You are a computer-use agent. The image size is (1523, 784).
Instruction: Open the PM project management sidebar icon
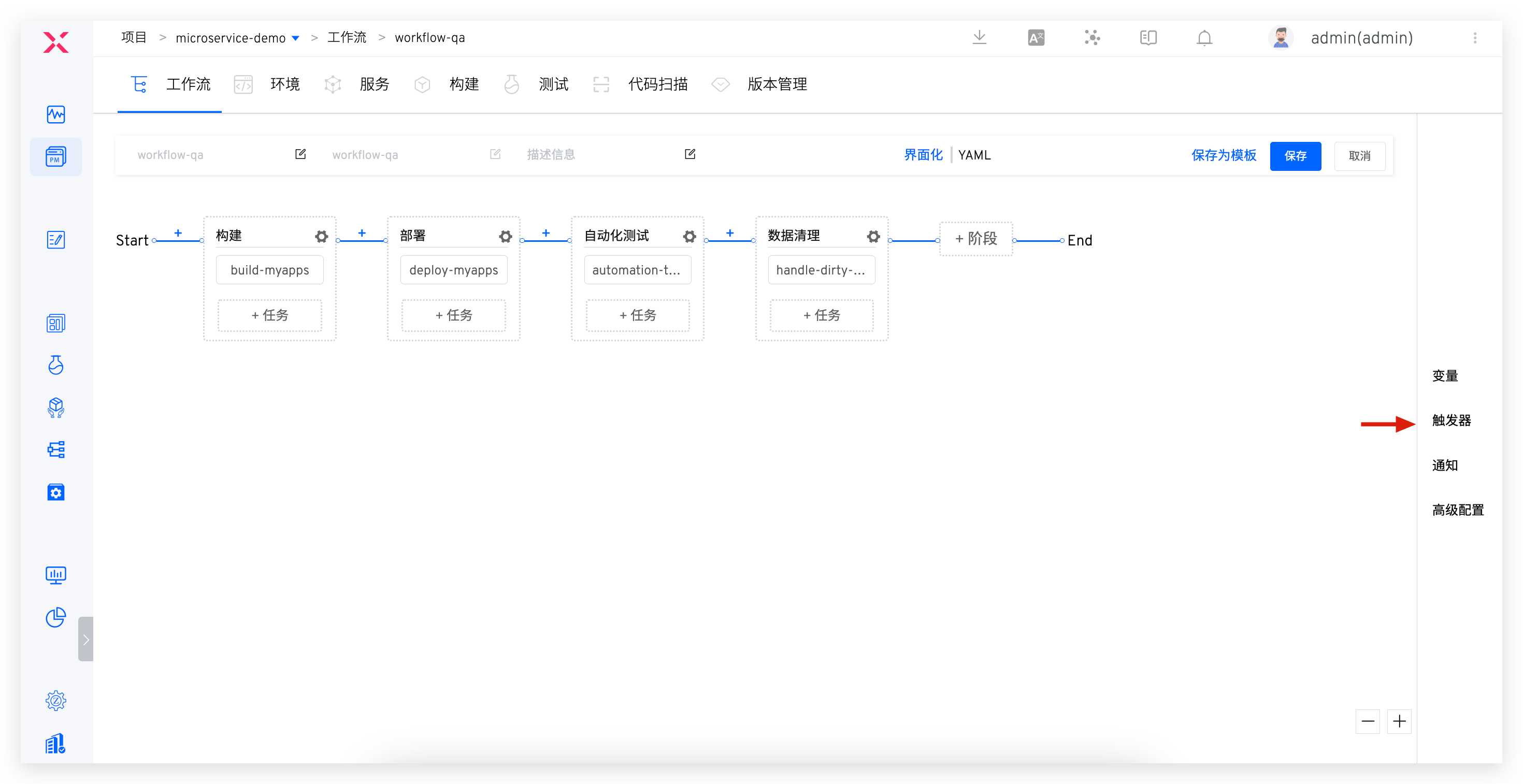(x=55, y=156)
